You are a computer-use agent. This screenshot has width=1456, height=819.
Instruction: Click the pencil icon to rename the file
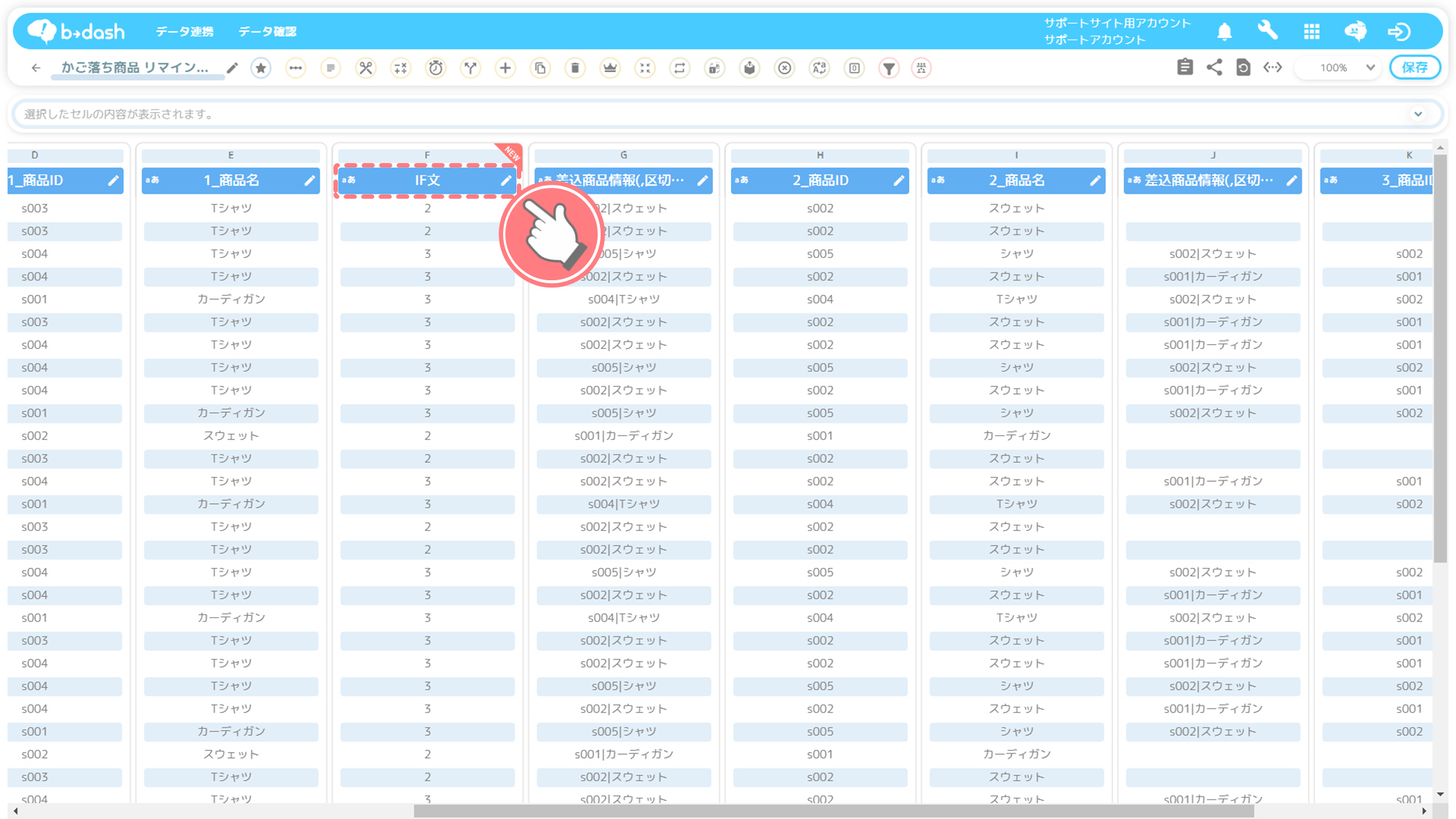(x=232, y=68)
